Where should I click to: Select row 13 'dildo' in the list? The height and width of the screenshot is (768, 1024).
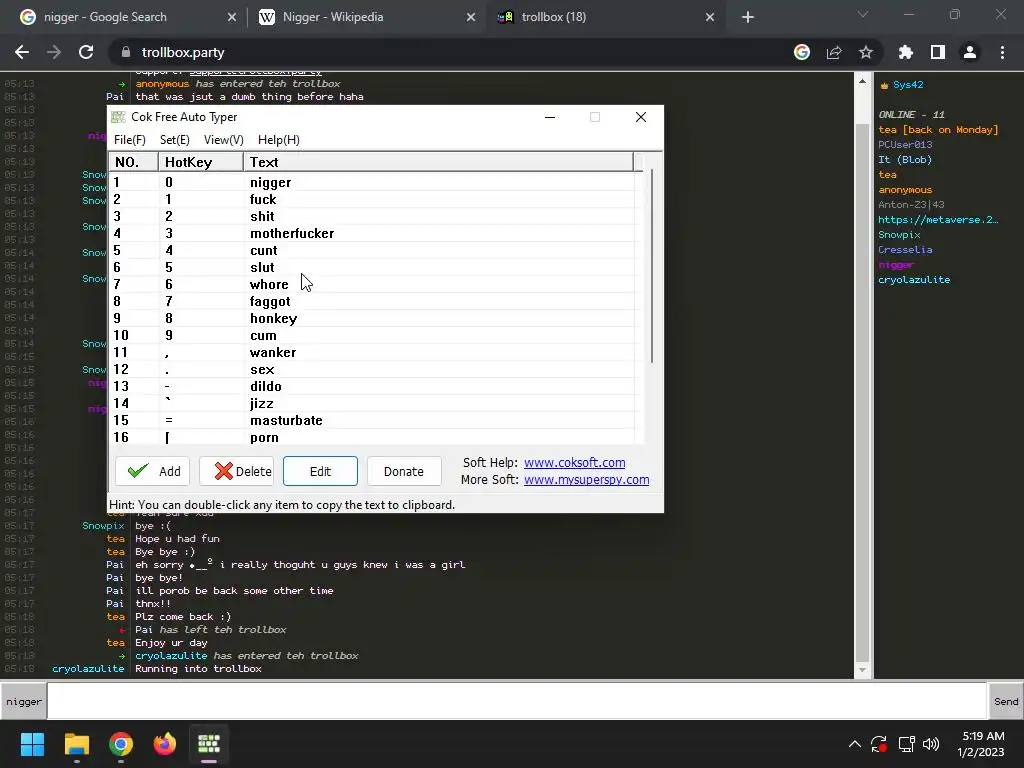pyautogui.click(x=372, y=387)
